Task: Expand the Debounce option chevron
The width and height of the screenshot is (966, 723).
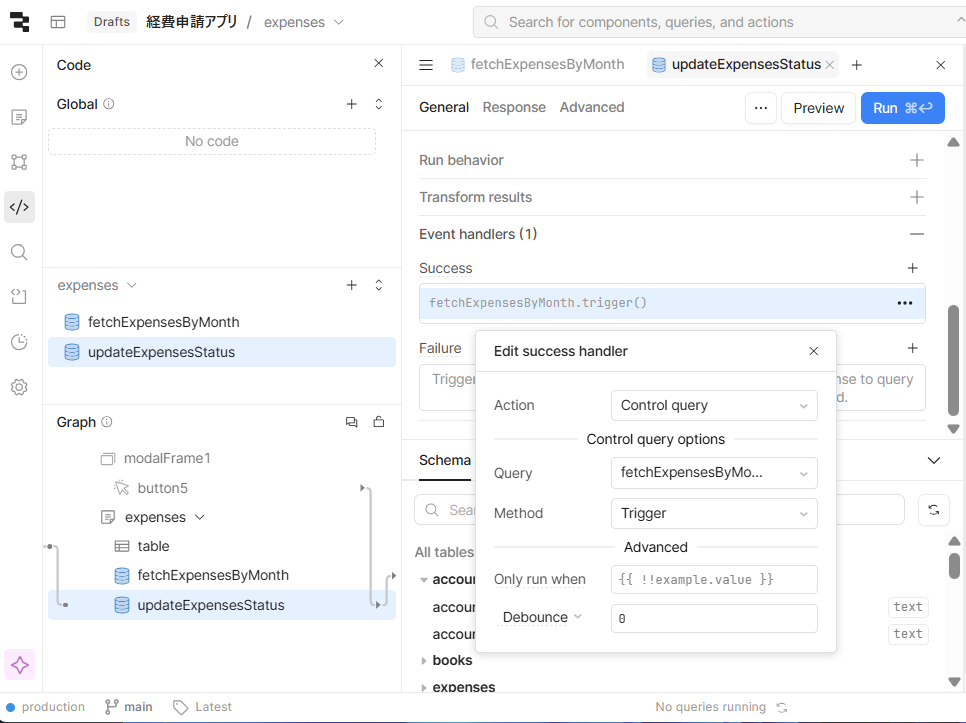Action: tap(577, 617)
